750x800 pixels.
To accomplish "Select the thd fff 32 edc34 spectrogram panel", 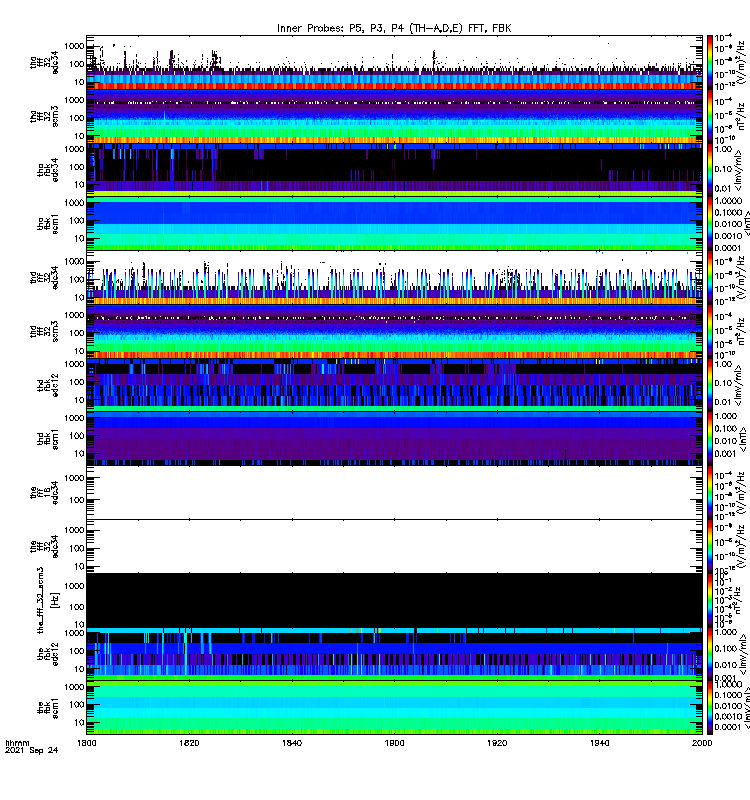I will coord(394,278).
